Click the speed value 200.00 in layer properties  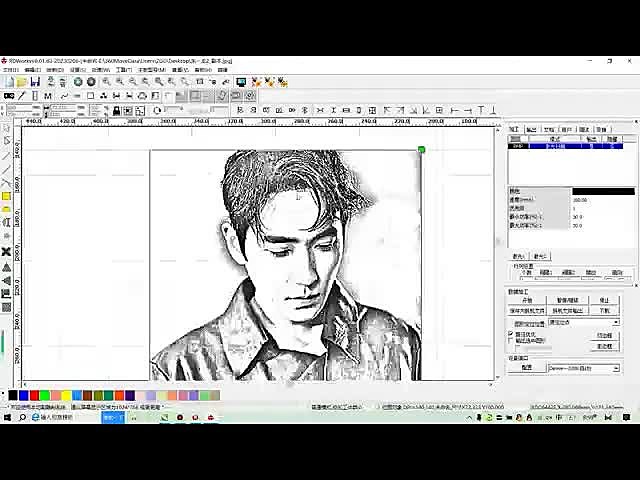(x=580, y=200)
